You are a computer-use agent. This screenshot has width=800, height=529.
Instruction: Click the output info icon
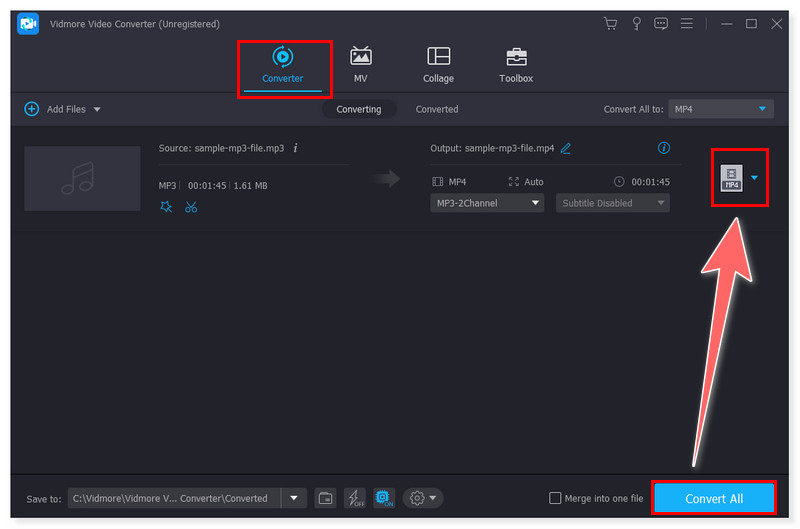[663, 148]
